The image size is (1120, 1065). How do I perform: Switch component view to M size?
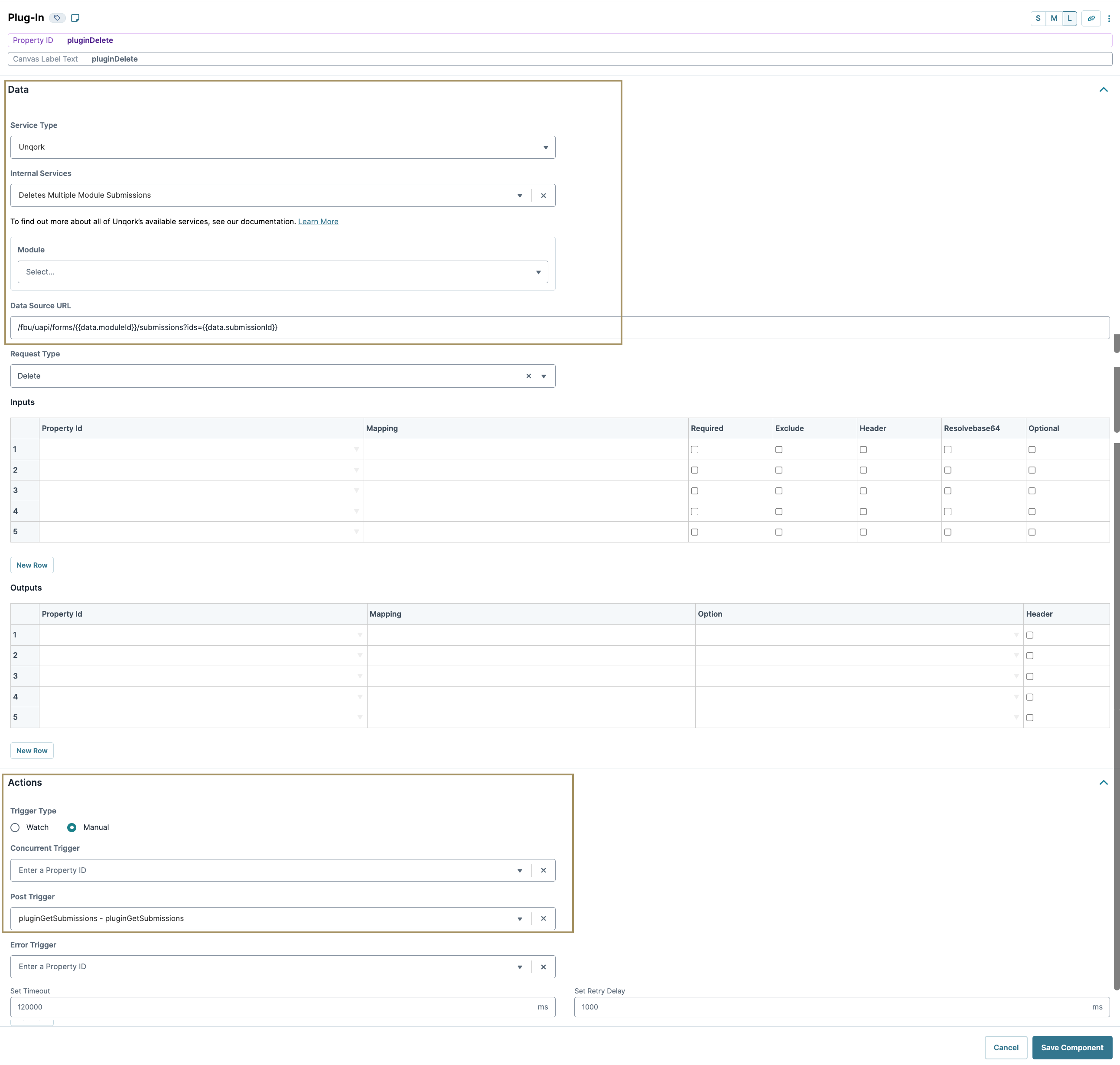click(1053, 18)
